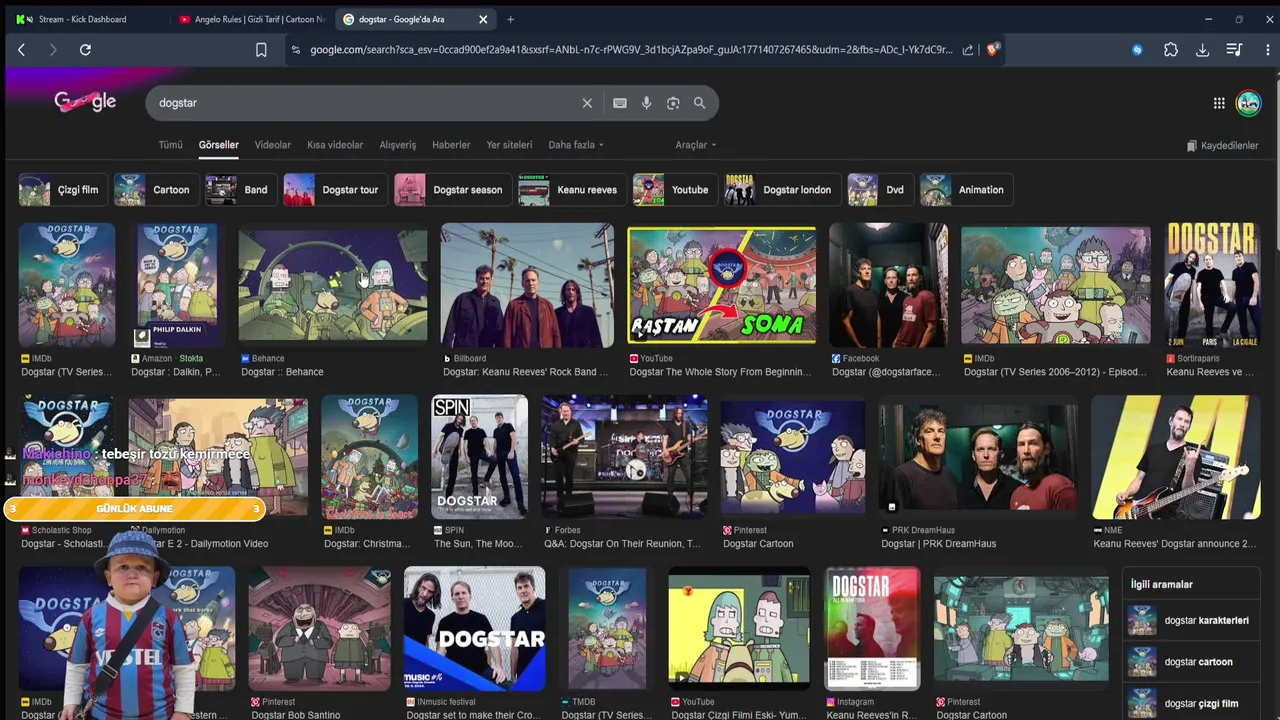Search by image with Google Lens icon
This screenshot has height=720, width=1280.
pos(673,103)
